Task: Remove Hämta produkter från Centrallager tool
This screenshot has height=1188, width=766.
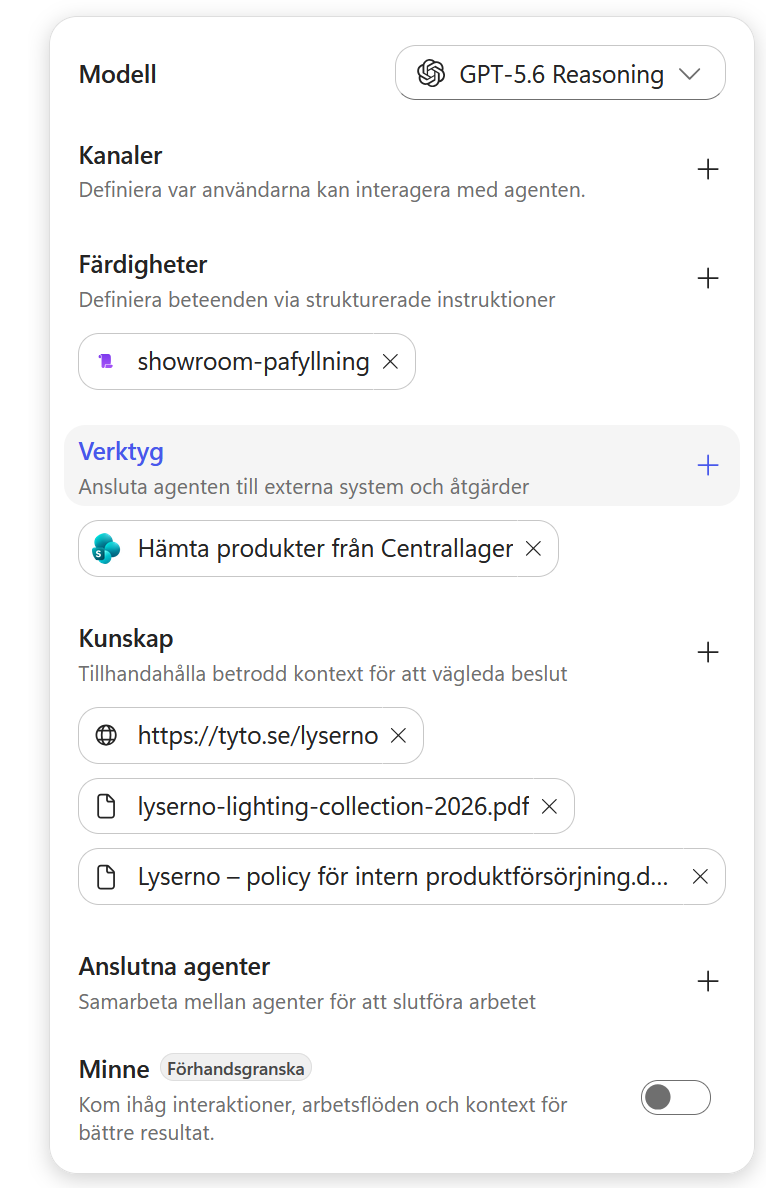Action: click(533, 549)
